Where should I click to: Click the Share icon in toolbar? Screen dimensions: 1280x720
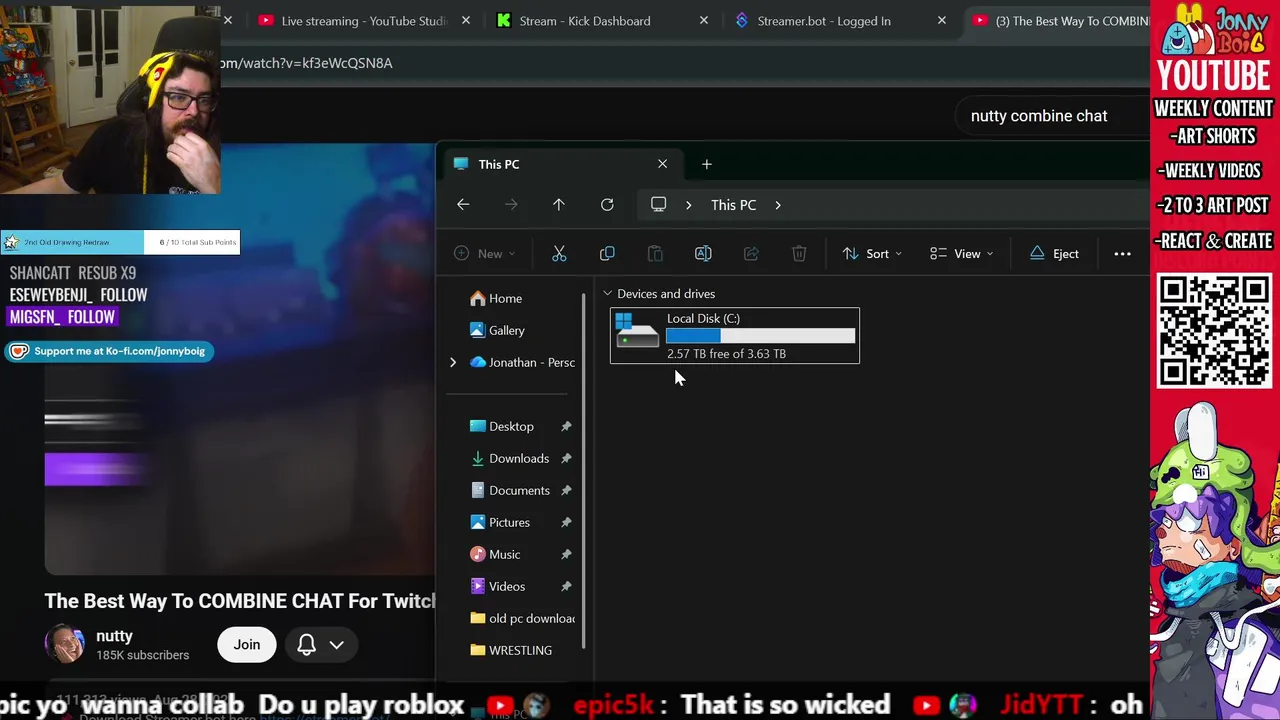click(751, 254)
